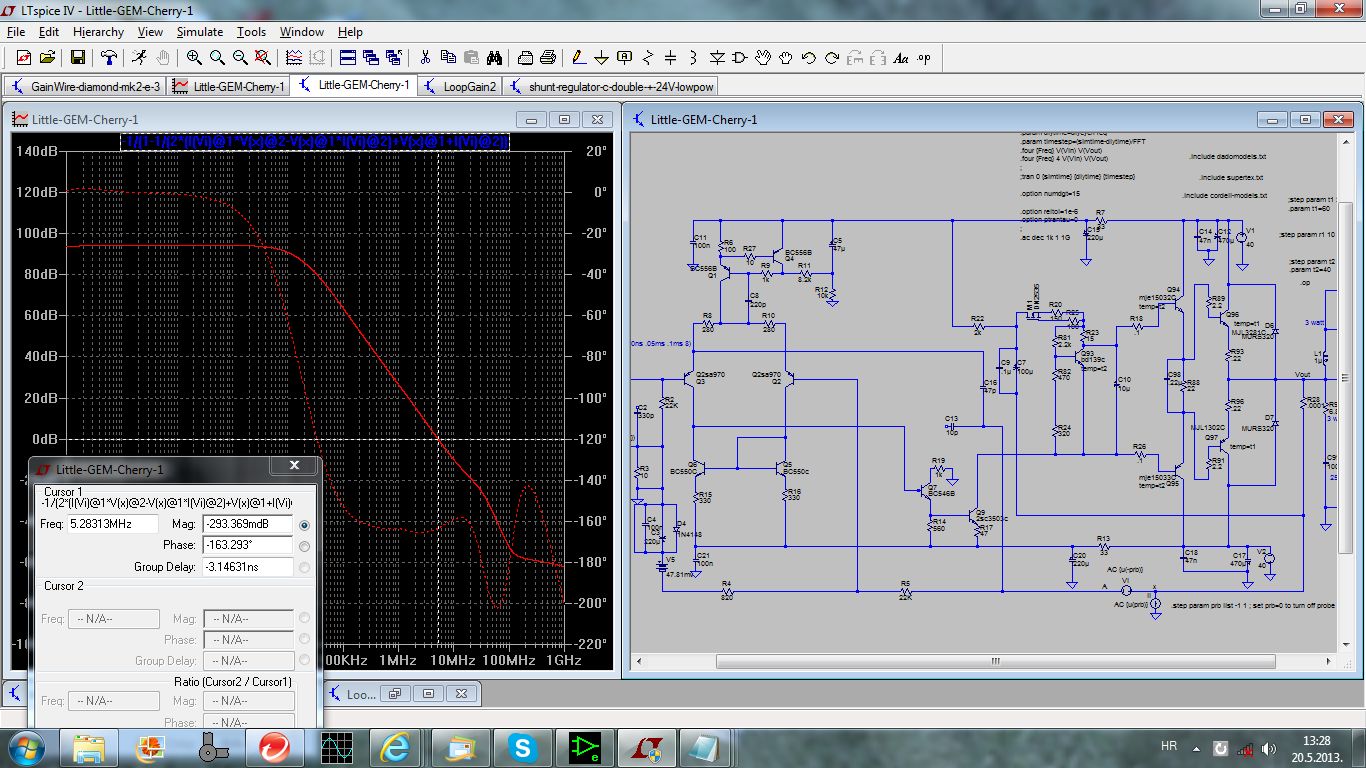The width and height of the screenshot is (1366, 768).
Task: Open the Help menu
Action: pos(350,32)
